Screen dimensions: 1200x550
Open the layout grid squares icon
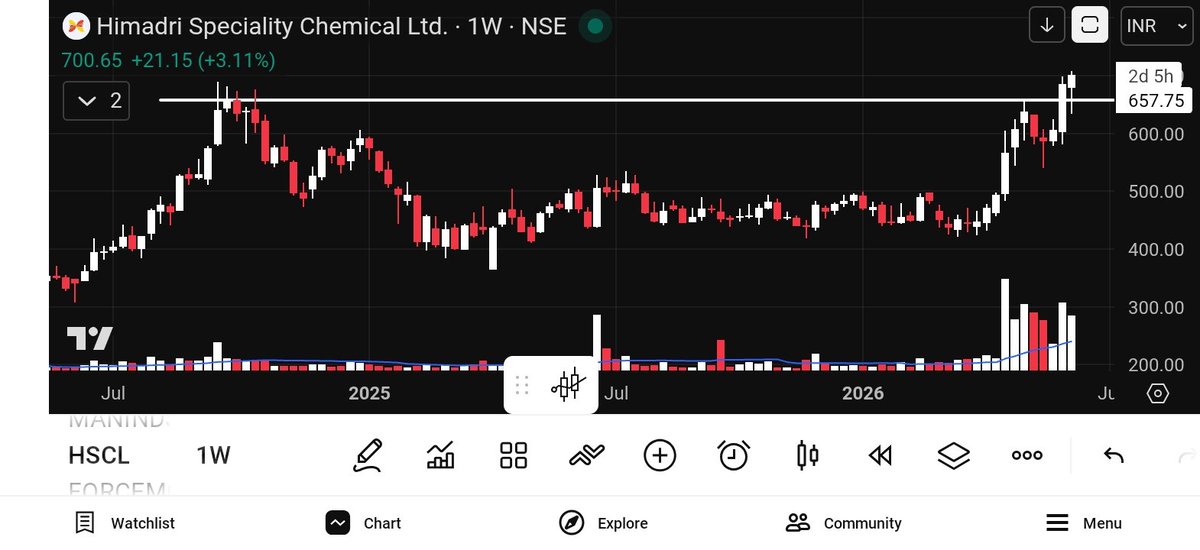pos(513,455)
